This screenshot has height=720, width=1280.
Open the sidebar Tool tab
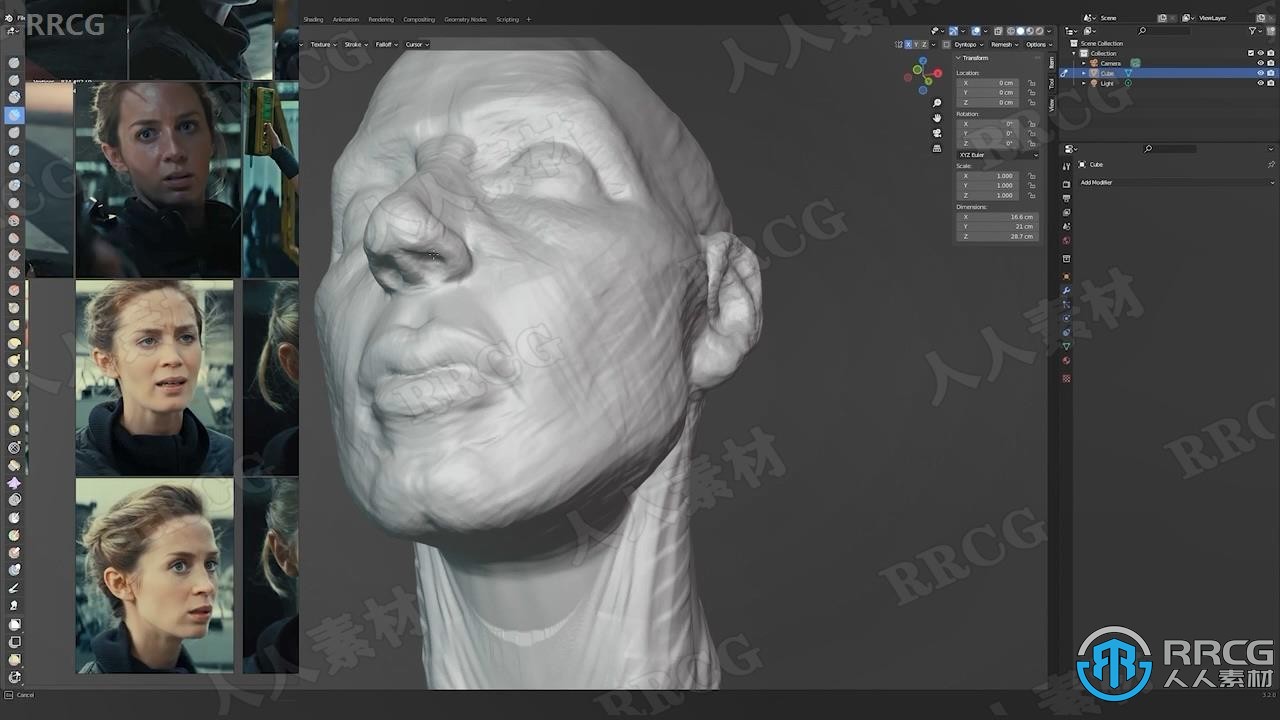point(1051,83)
